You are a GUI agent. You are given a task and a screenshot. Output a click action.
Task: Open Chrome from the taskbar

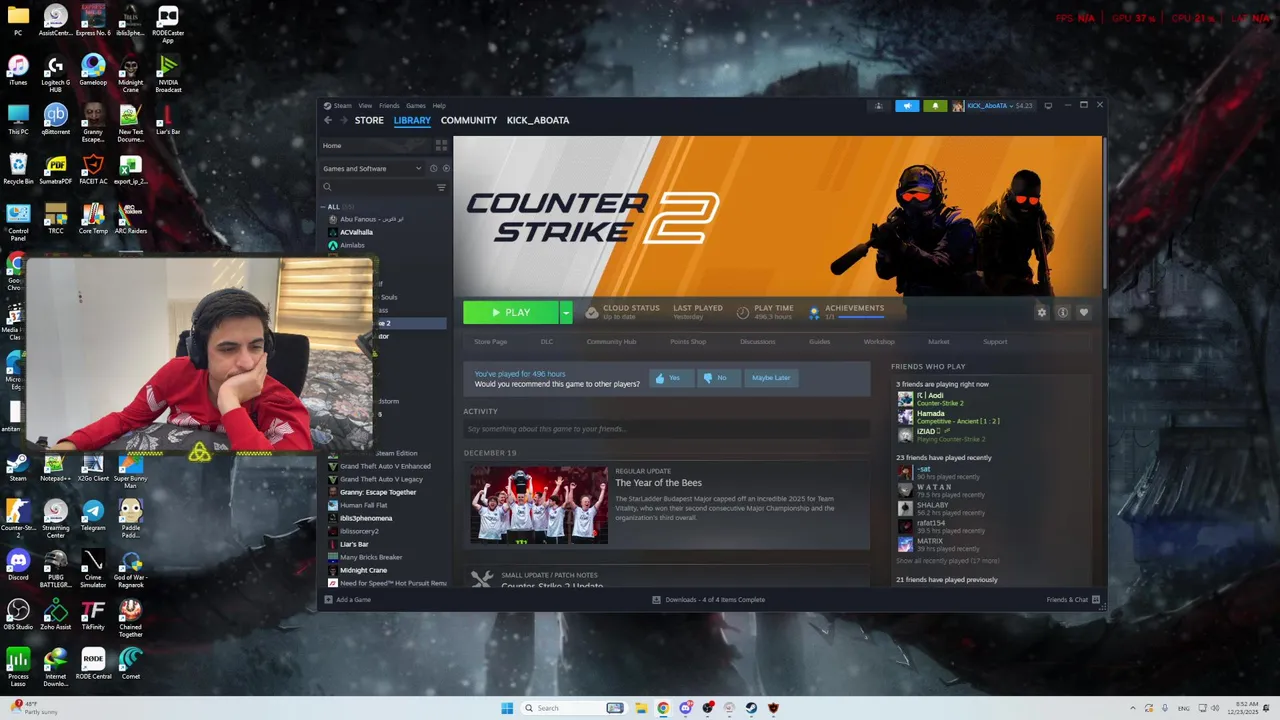coord(663,708)
